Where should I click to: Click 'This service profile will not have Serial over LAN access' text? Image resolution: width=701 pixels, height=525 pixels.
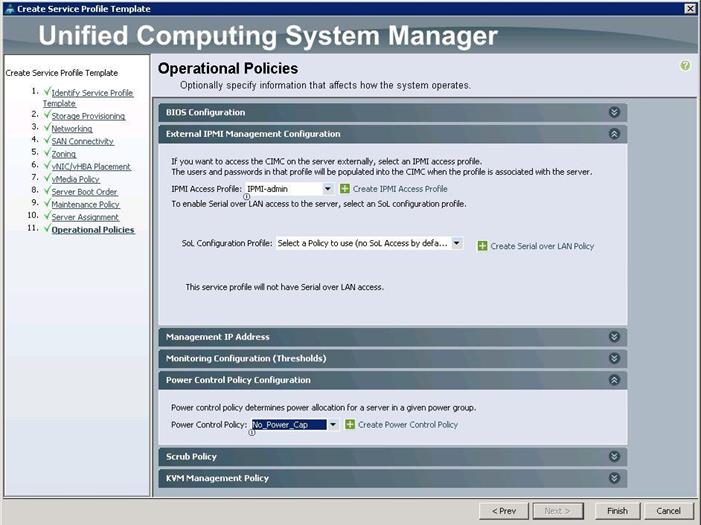point(284,287)
